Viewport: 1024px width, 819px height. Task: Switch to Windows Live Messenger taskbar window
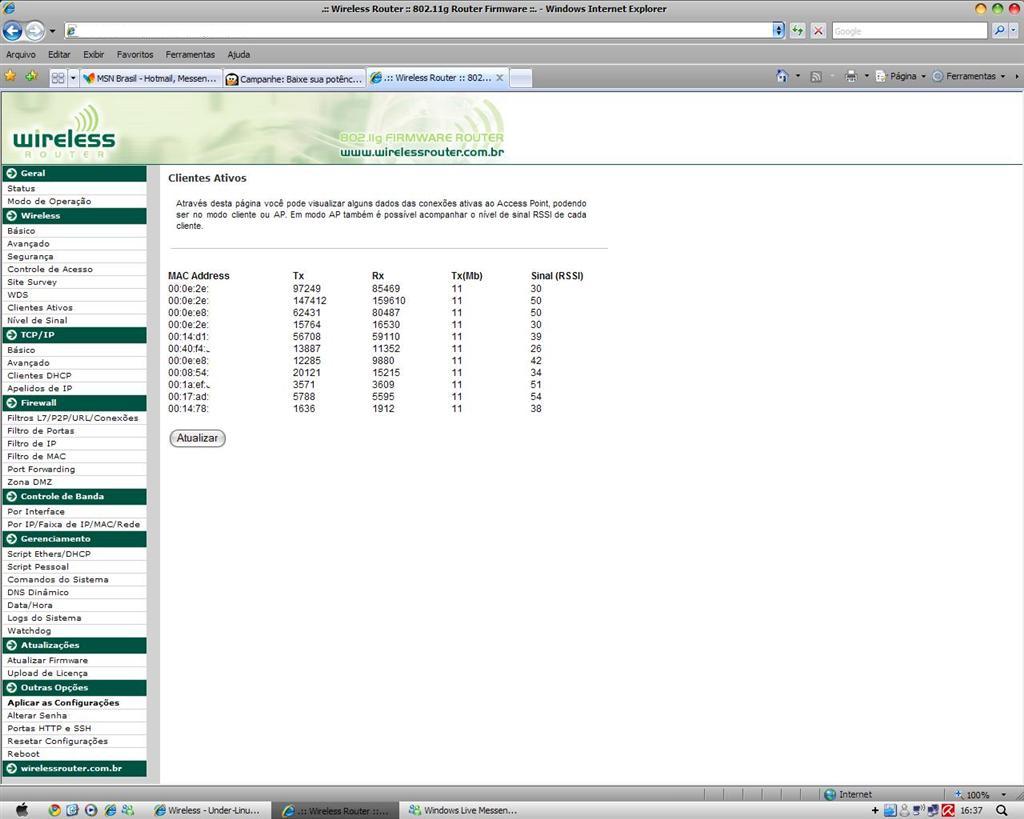pyautogui.click(x=463, y=811)
